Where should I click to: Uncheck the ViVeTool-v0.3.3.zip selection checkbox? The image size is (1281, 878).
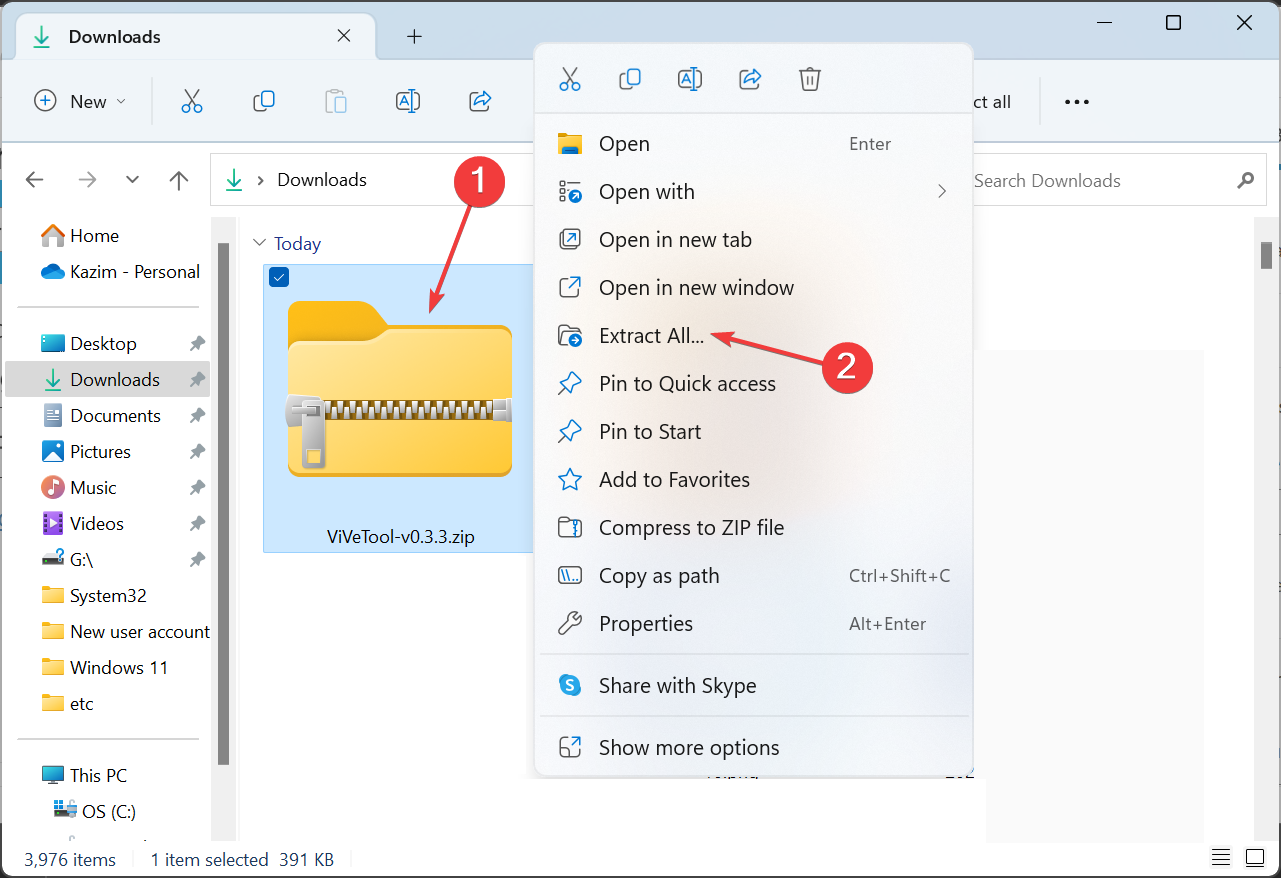[x=279, y=277]
